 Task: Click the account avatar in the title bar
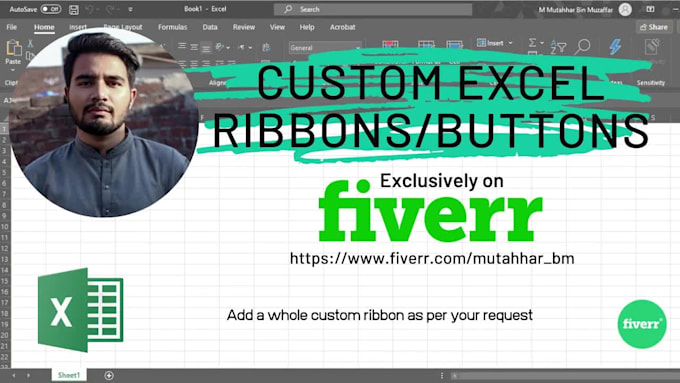[x=625, y=9]
